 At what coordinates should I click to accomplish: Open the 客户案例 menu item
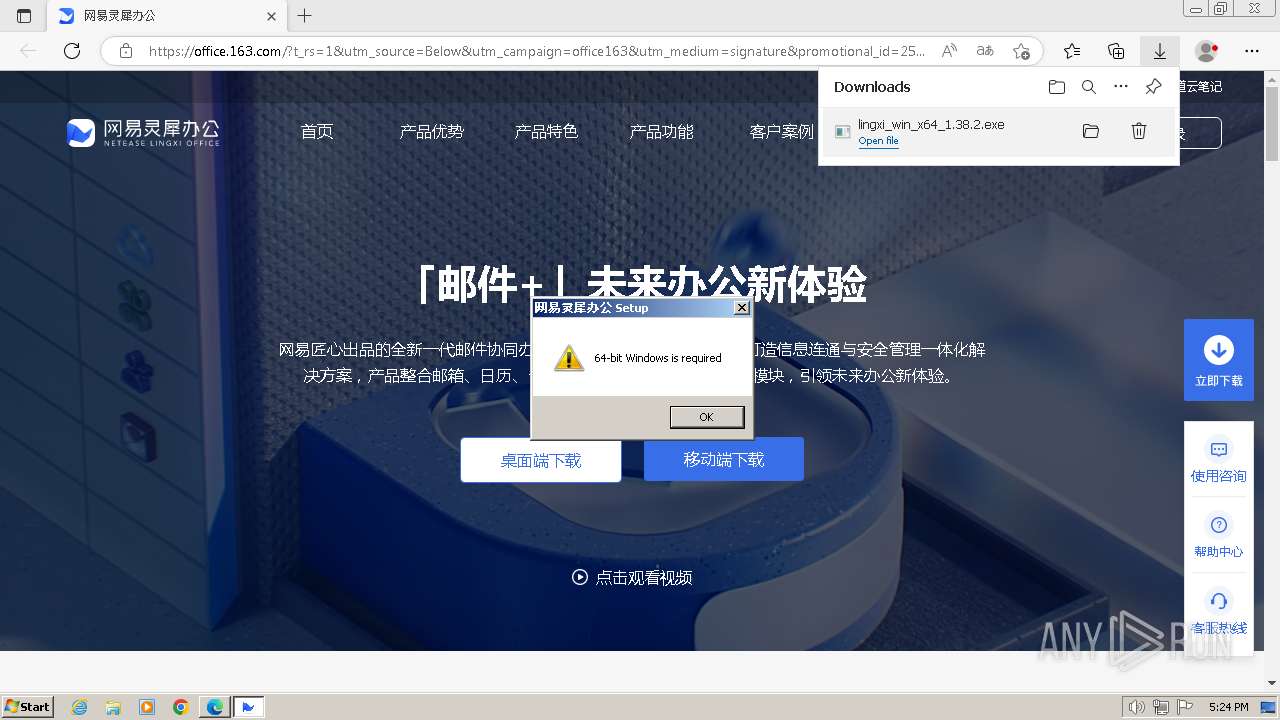pos(782,132)
